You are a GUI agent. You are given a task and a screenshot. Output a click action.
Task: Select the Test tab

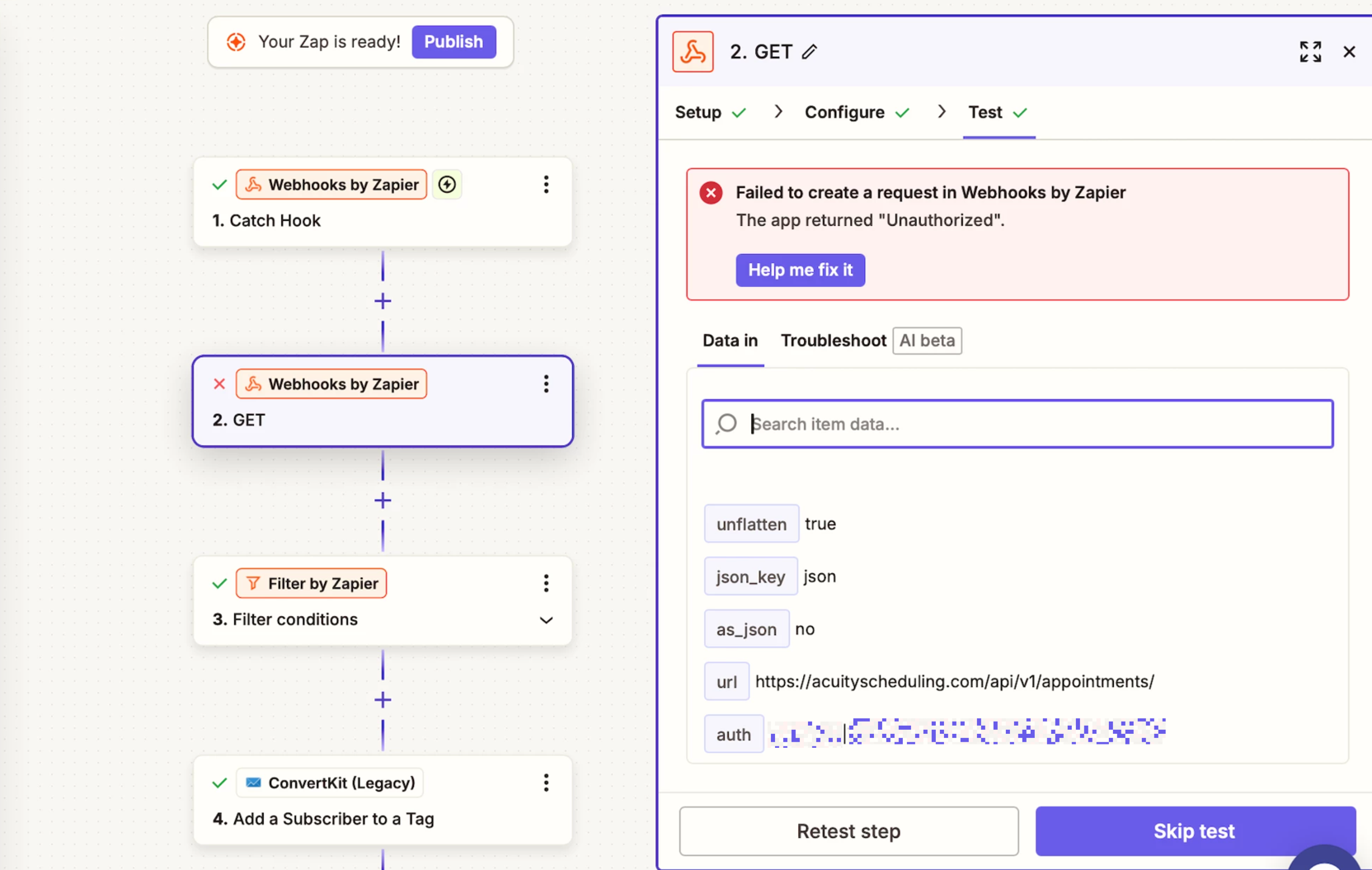coord(998,112)
